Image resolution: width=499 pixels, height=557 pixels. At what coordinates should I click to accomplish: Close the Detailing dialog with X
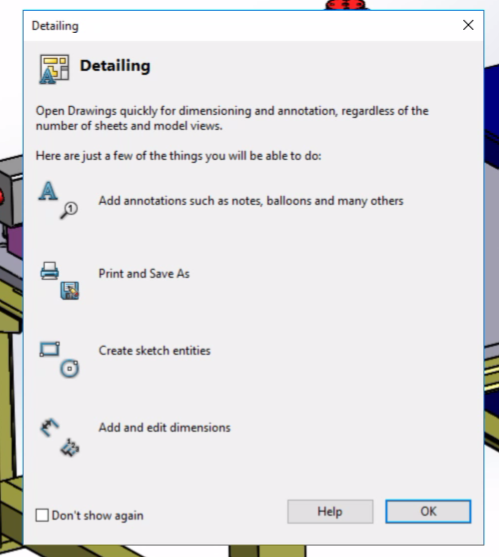[x=468, y=25]
